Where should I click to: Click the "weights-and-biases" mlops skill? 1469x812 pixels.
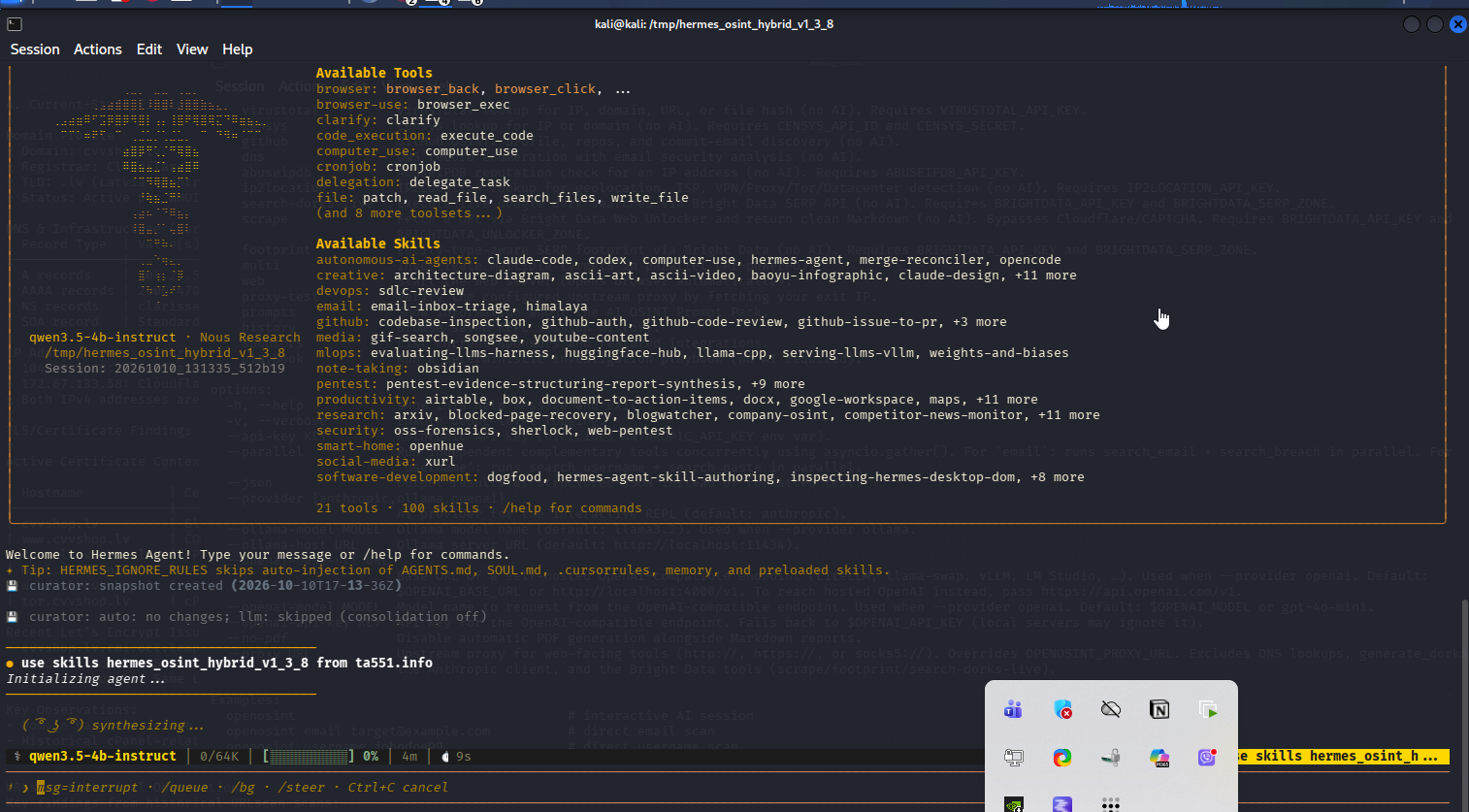coord(999,353)
